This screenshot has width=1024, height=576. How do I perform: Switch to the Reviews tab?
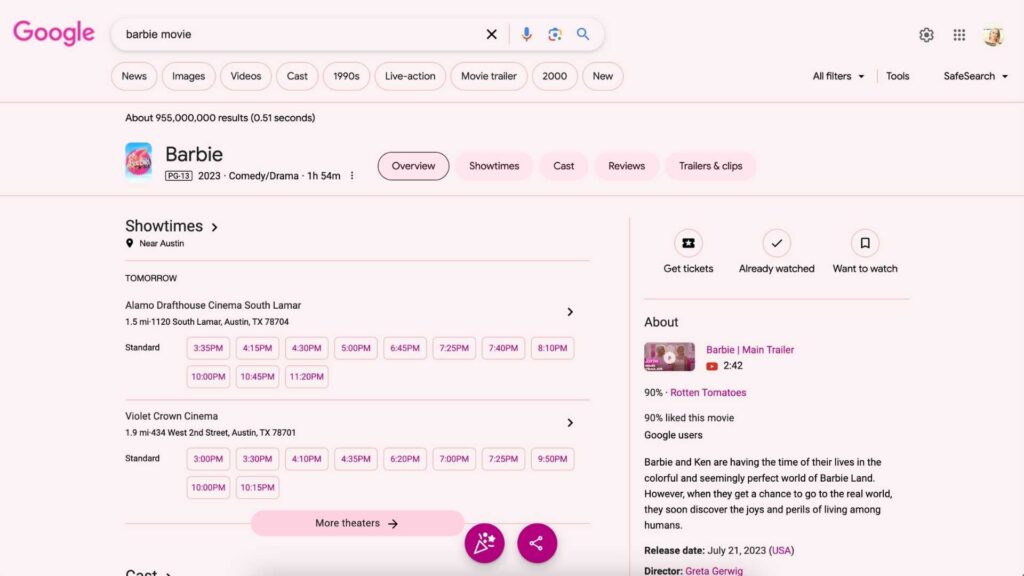click(x=626, y=166)
